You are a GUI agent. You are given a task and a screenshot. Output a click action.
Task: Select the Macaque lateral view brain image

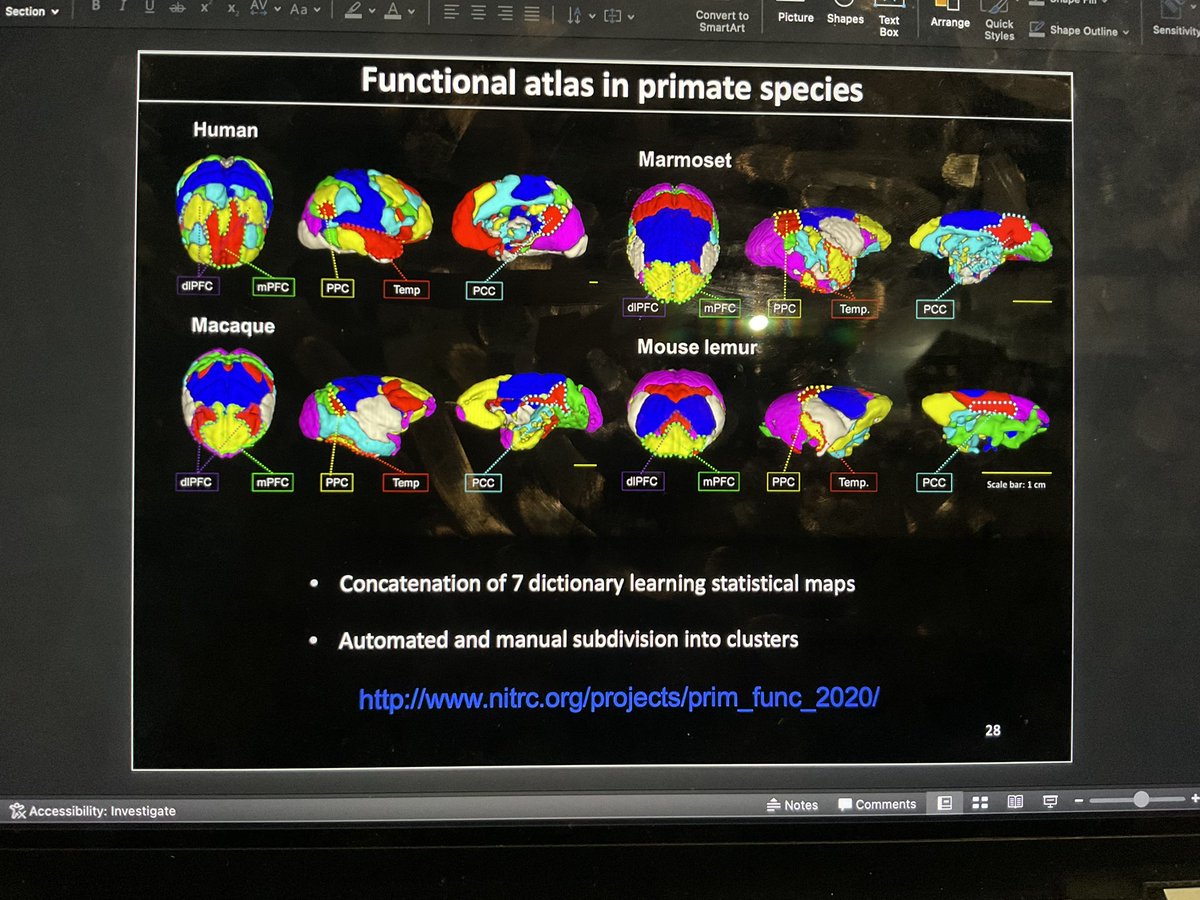pos(367,418)
